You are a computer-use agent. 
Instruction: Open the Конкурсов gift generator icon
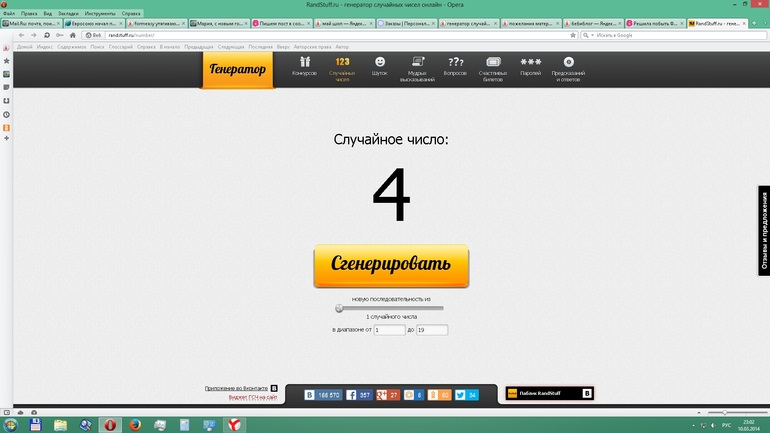(x=304, y=66)
